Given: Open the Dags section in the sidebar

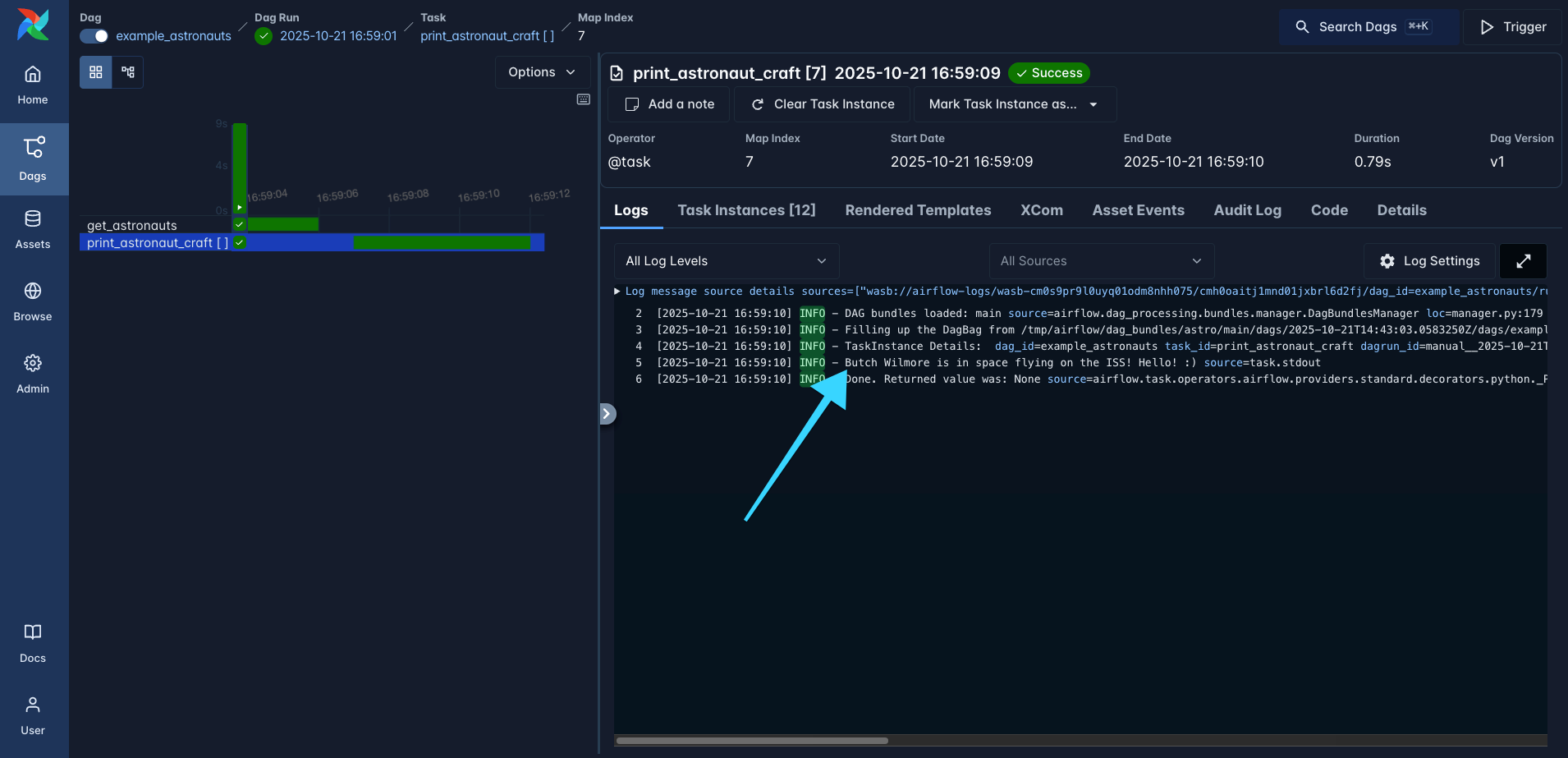Looking at the screenshot, I should tap(32, 158).
